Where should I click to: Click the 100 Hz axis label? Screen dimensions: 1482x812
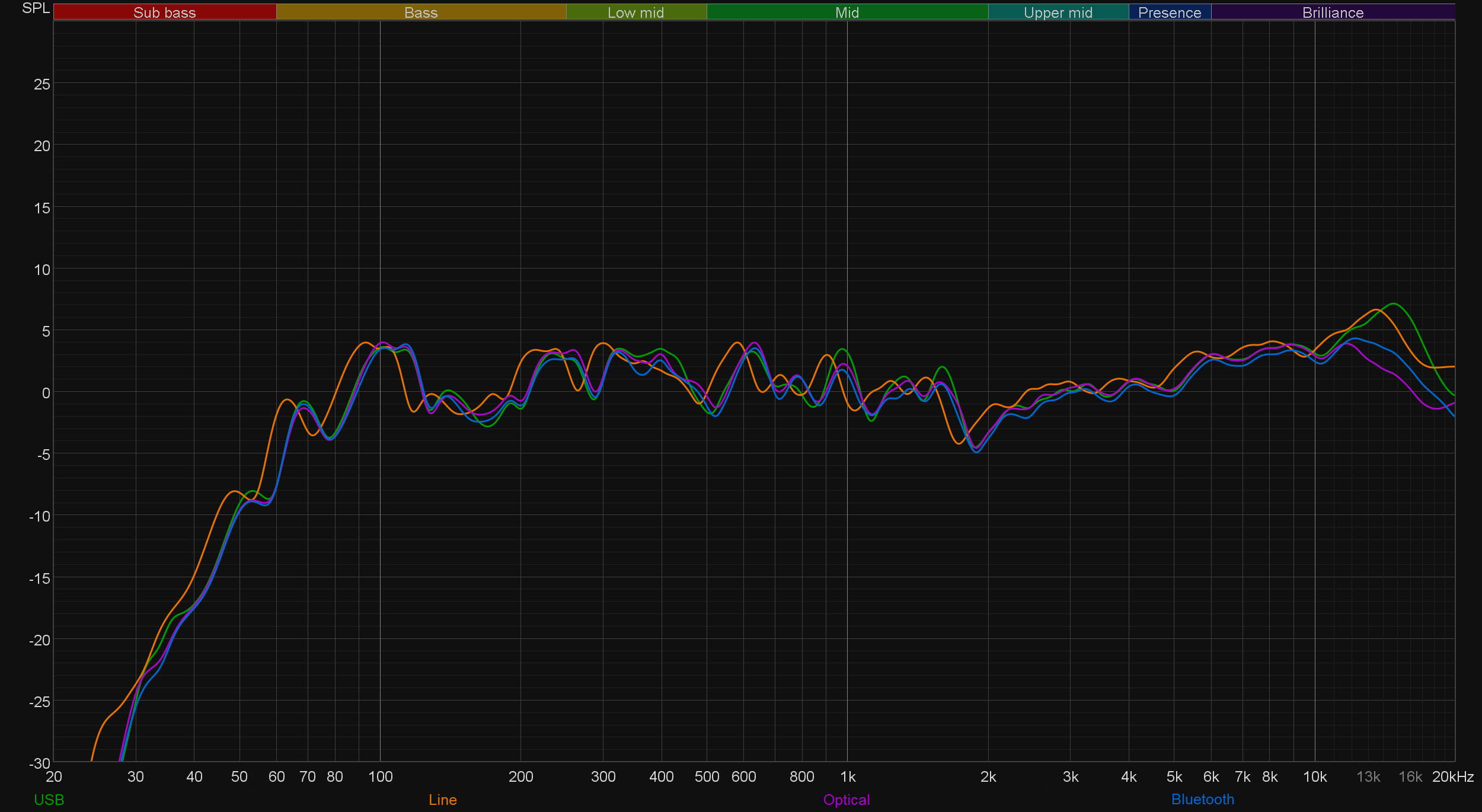point(380,776)
